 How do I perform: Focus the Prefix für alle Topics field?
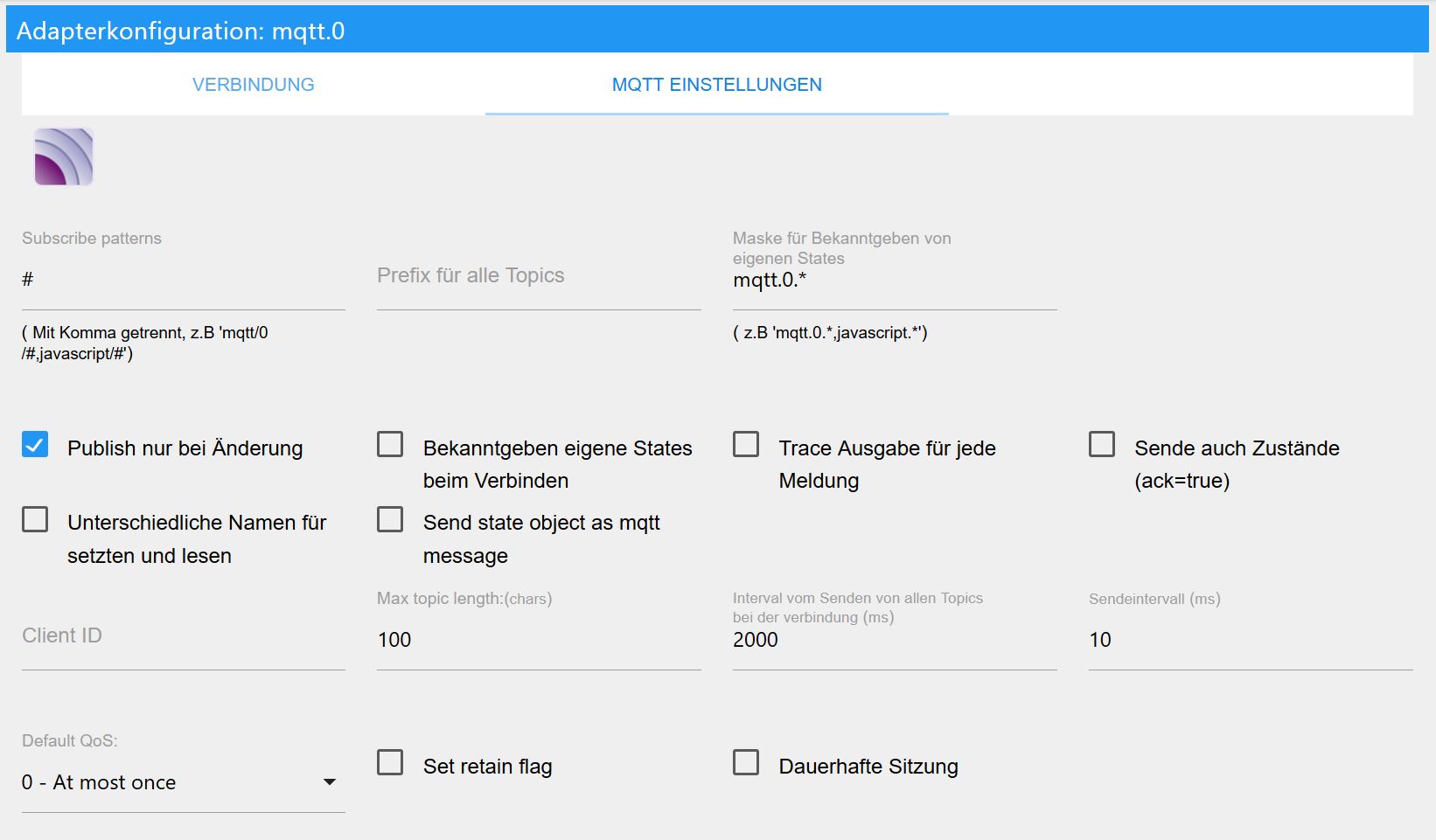click(538, 276)
